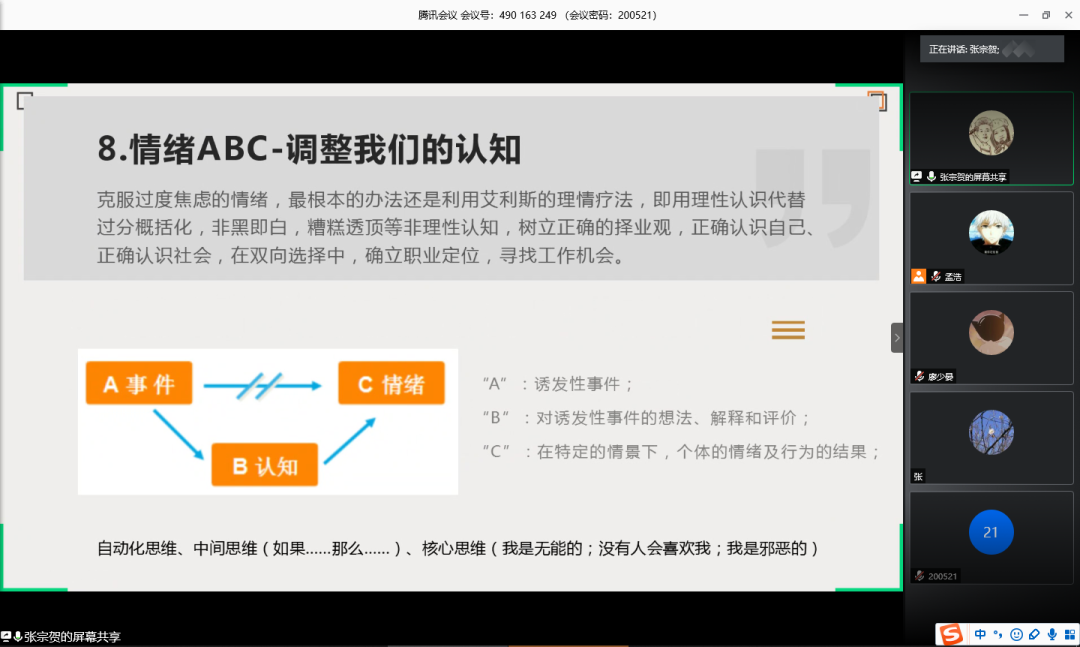
Task: Click the 正在讲话: 张宗贺 speaker banner
Action: (991, 48)
